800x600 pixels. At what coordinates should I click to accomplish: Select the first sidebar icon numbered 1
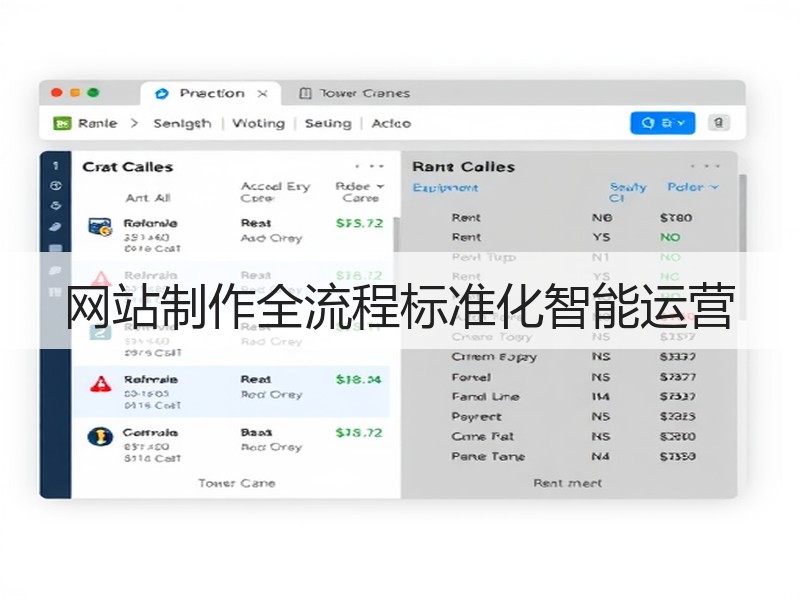(x=56, y=166)
